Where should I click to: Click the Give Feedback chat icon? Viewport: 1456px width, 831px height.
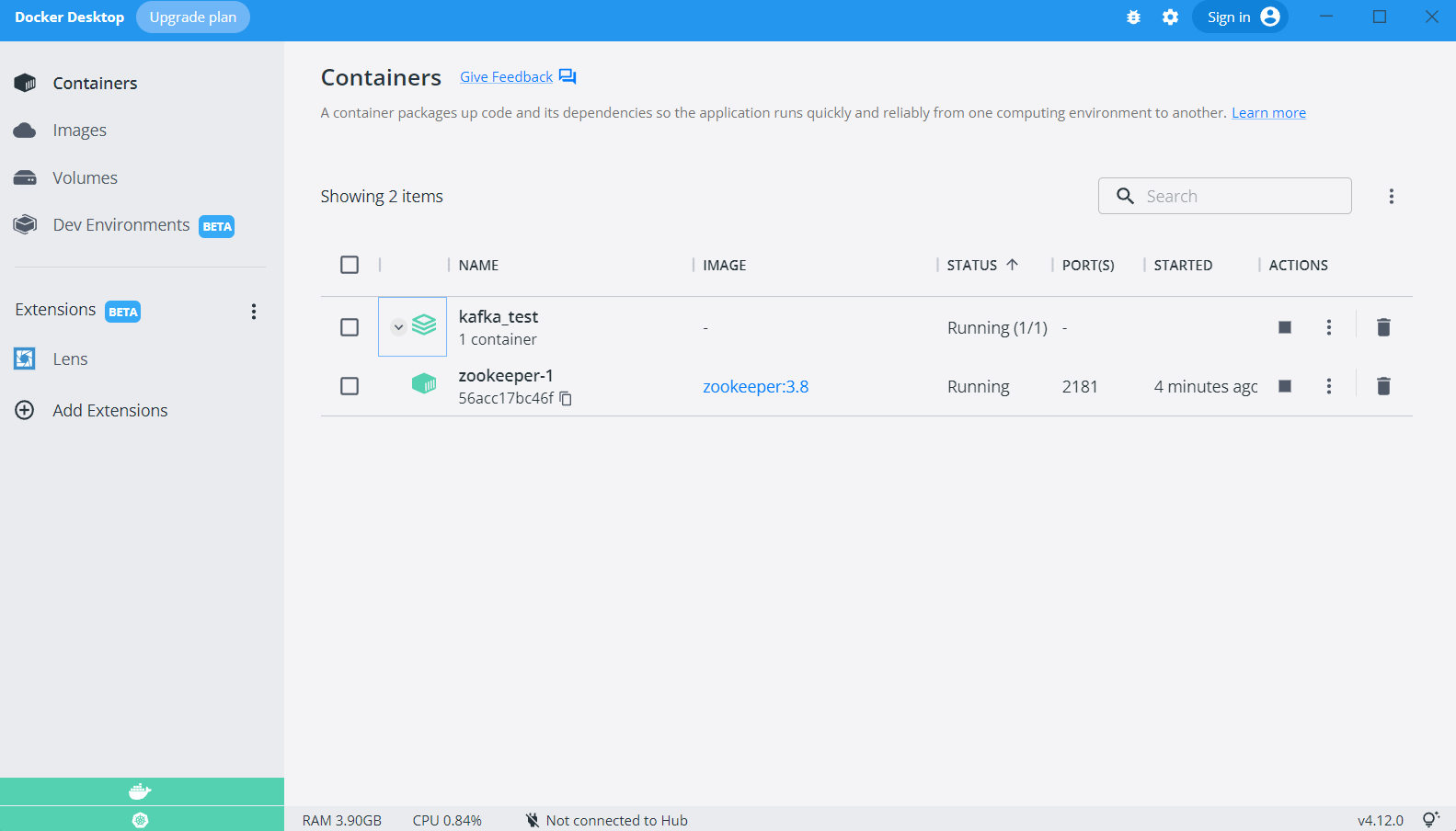tap(567, 76)
